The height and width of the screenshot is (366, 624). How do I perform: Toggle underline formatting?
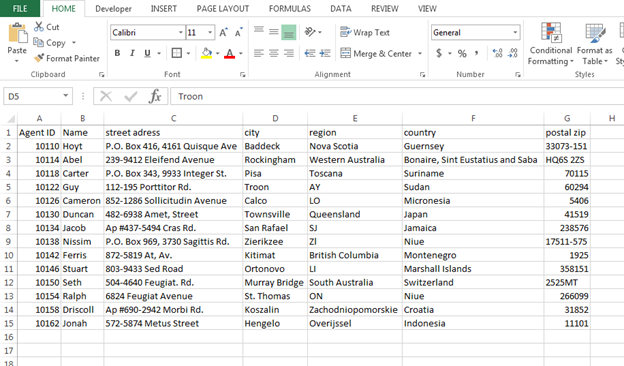[x=147, y=53]
